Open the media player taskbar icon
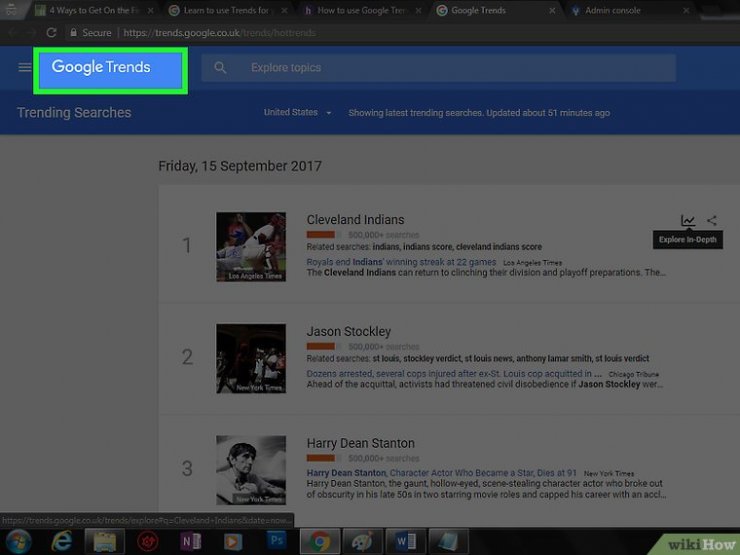The image size is (740, 555). [x=233, y=542]
